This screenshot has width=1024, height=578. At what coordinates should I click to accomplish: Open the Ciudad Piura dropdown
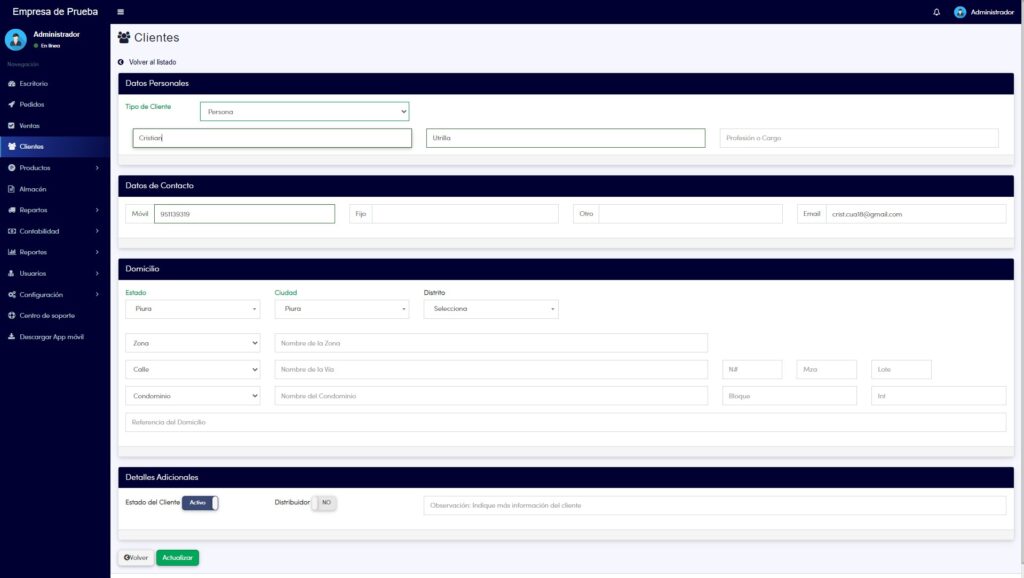(x=342, y=309)
